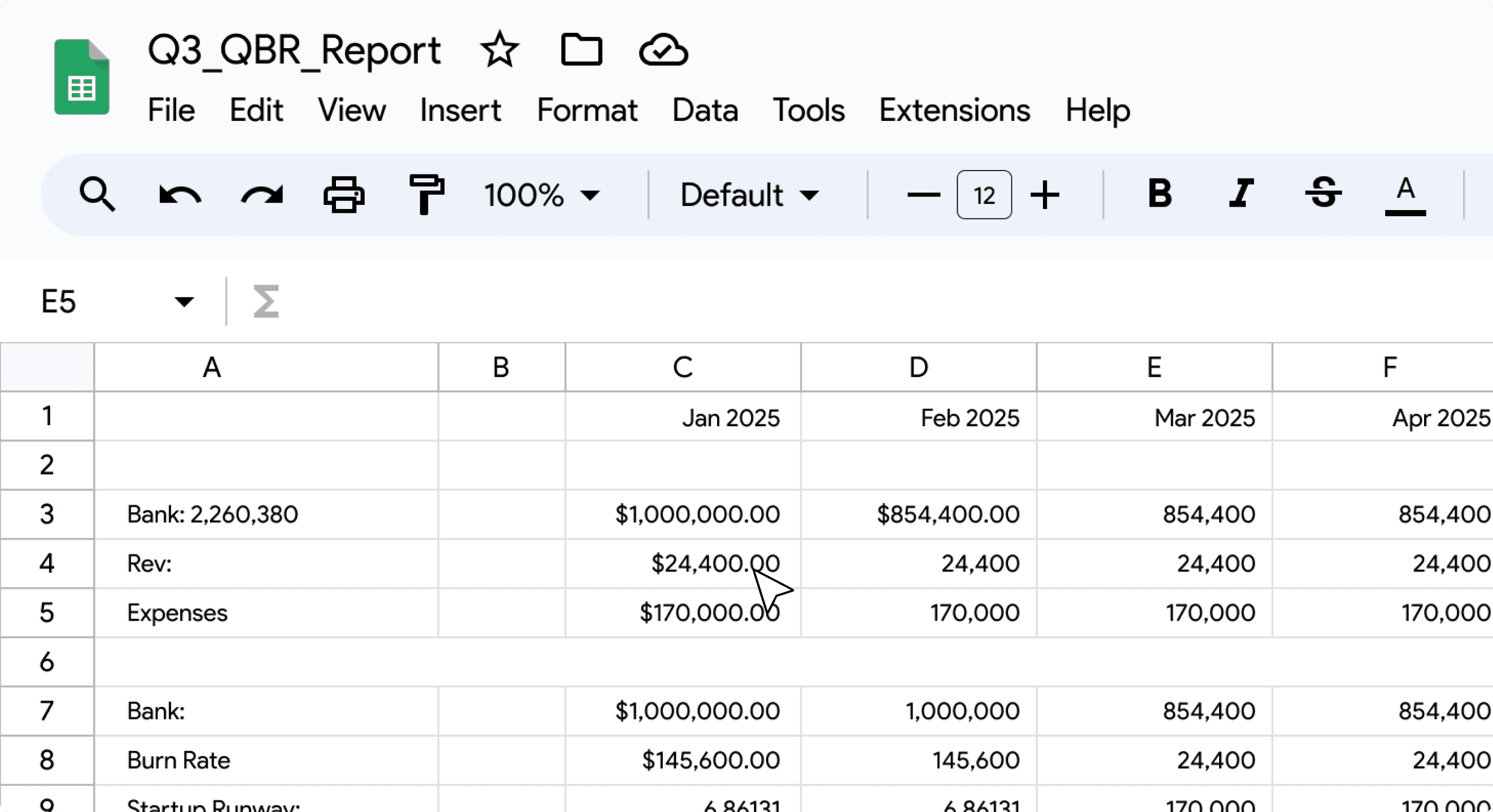Viewport: 1493px width, 812px height.
Task: Move document using the folder icon
Action: point(581,50)
